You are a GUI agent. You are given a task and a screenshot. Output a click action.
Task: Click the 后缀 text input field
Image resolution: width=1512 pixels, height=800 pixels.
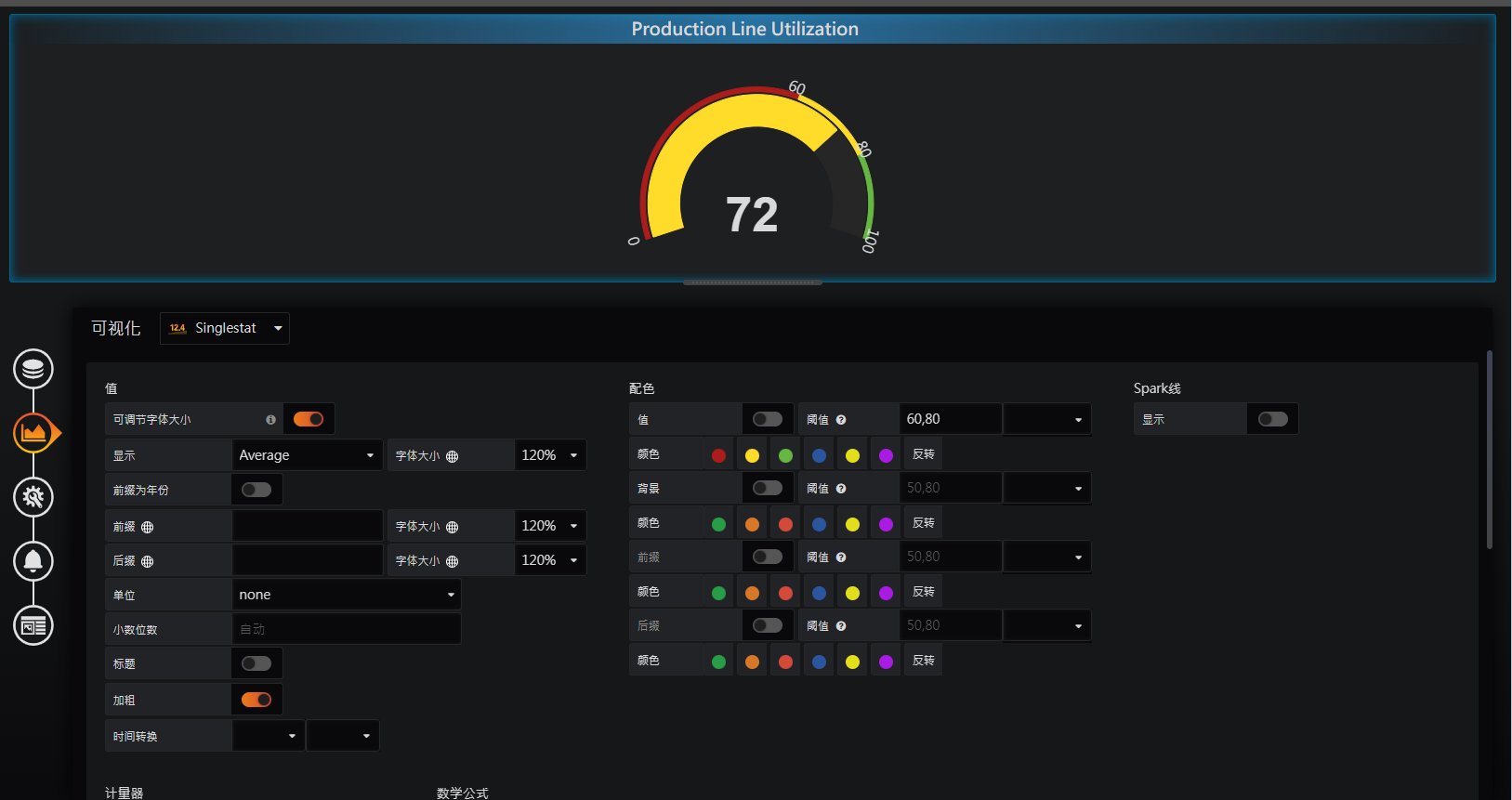point(308,560)
